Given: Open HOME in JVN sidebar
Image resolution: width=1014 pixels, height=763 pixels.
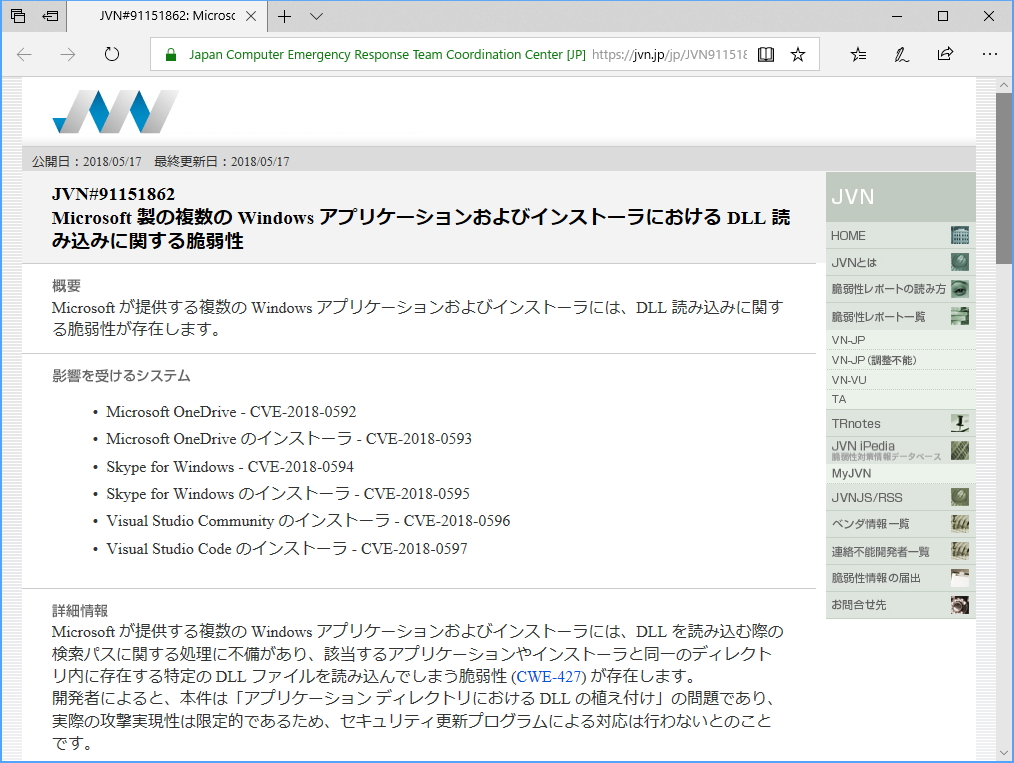Looking at the screenshot, I should pos(900,235).
